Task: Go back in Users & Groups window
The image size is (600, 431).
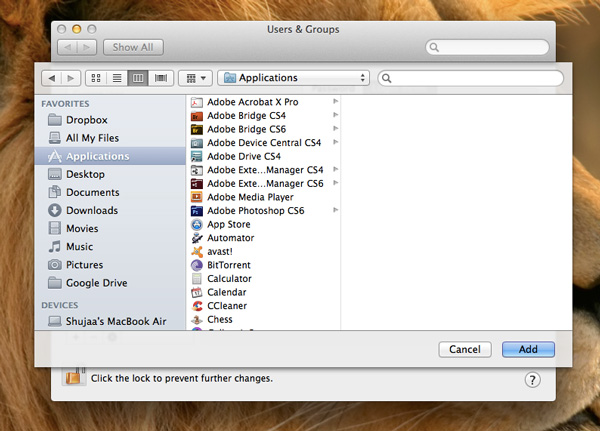Action: [67, 47]
